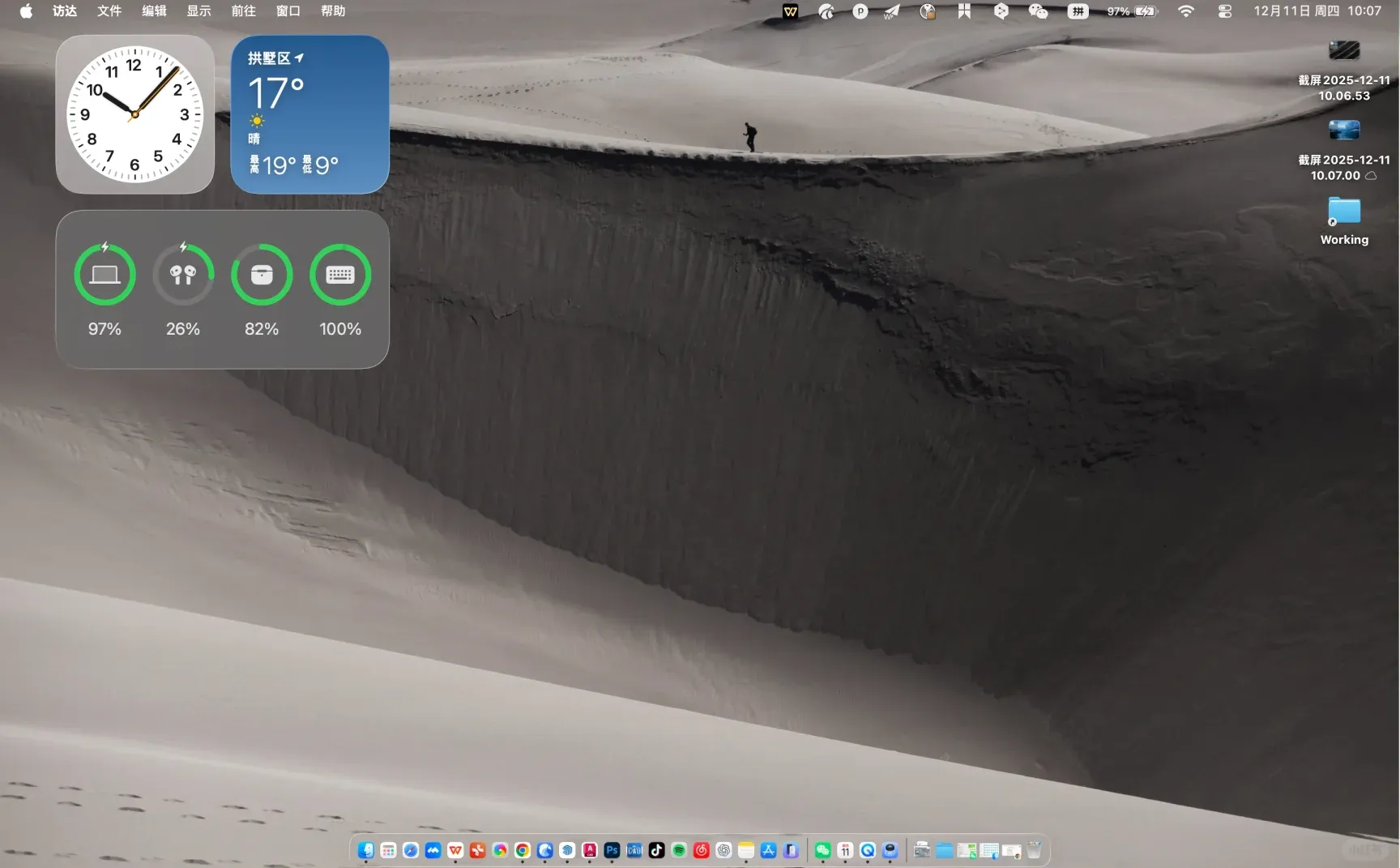Click the bookmark-shaped menu bar icon
The image size is (1400, 868).
[964, 11]
